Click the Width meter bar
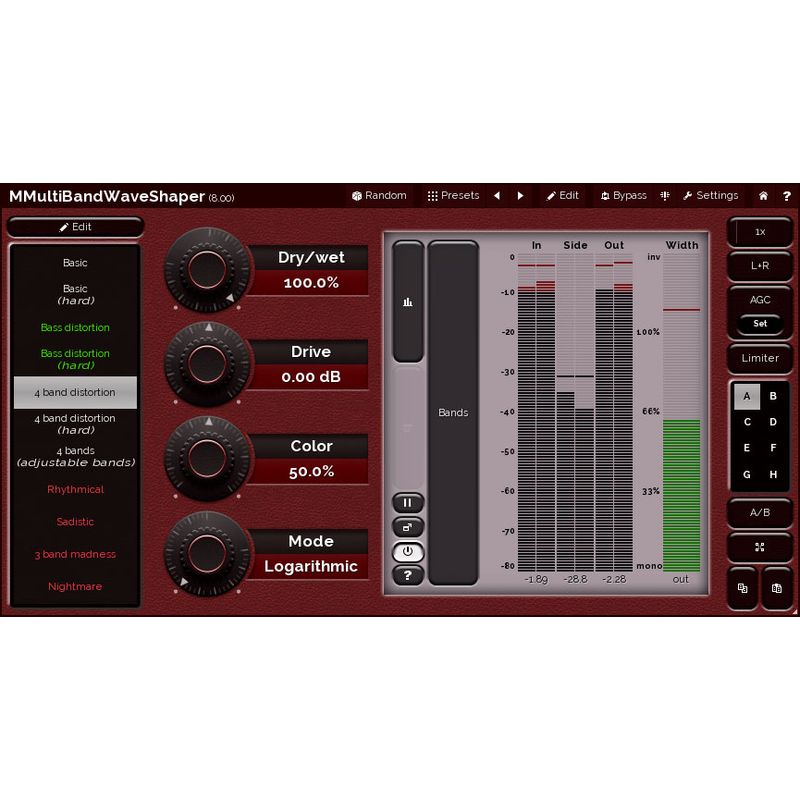 pos(681,413)
